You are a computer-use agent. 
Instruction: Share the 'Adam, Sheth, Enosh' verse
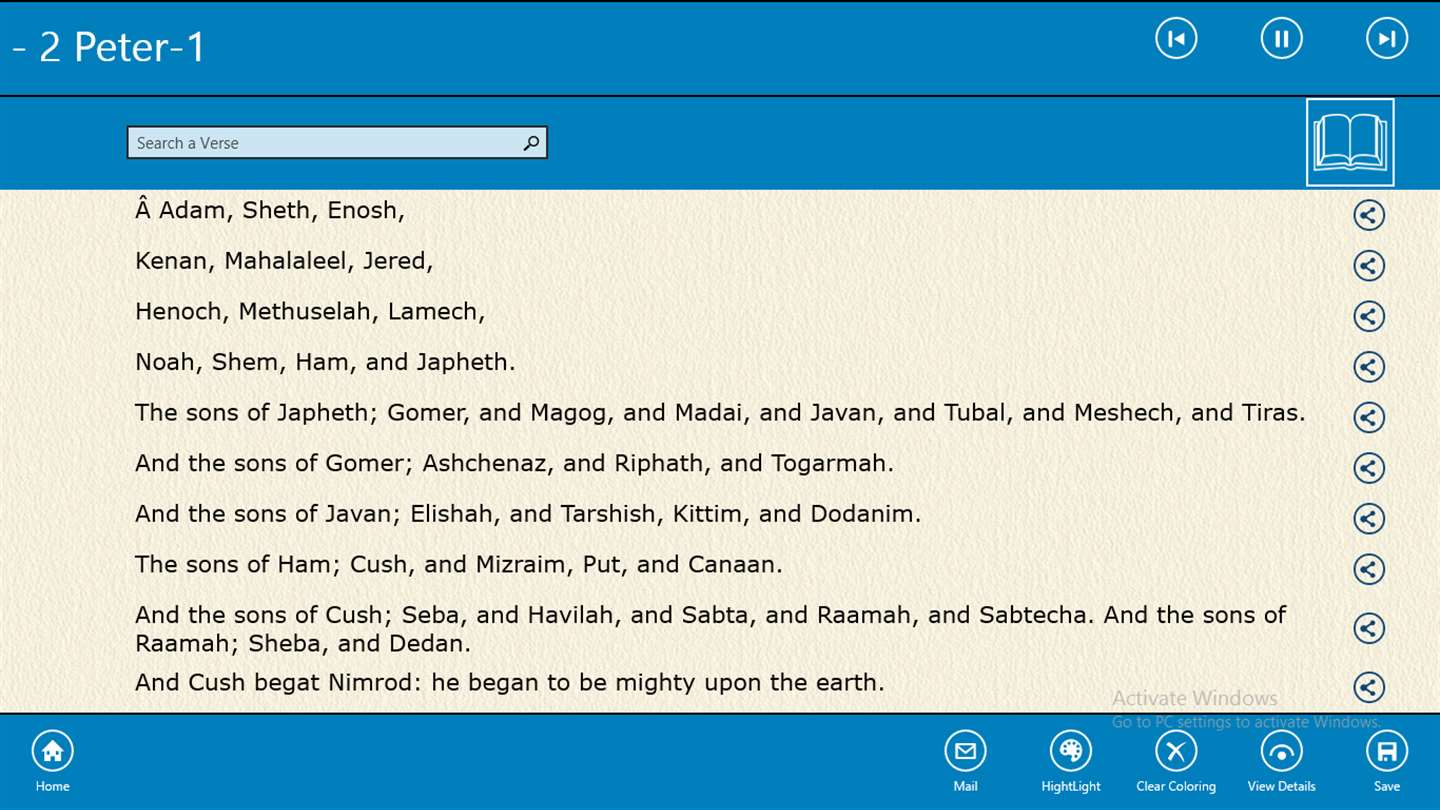tap(1369, 214)
